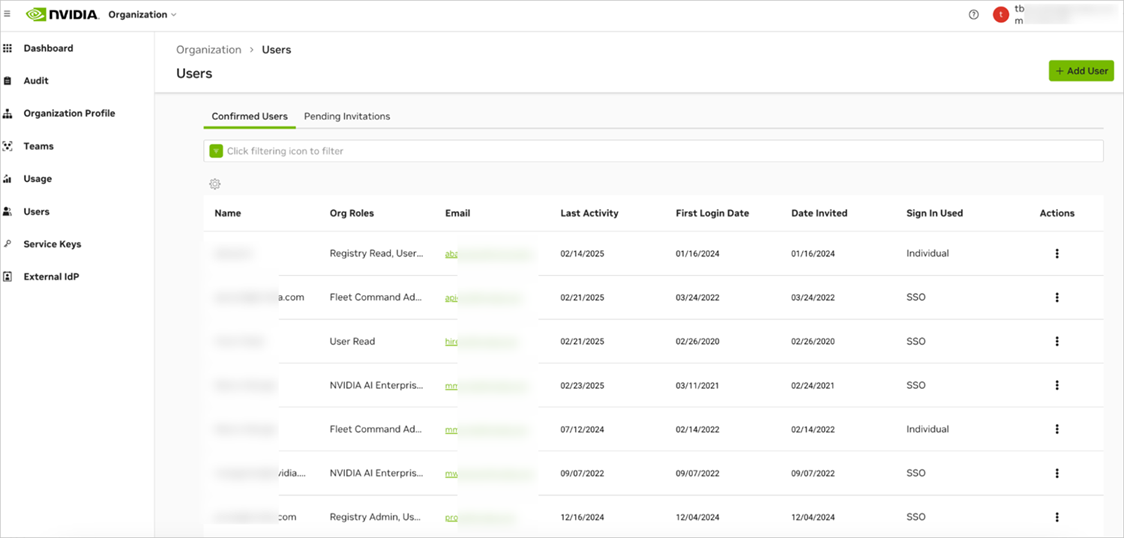
Task: Open Service Keys from sidebar
Action: coord(52,244)
